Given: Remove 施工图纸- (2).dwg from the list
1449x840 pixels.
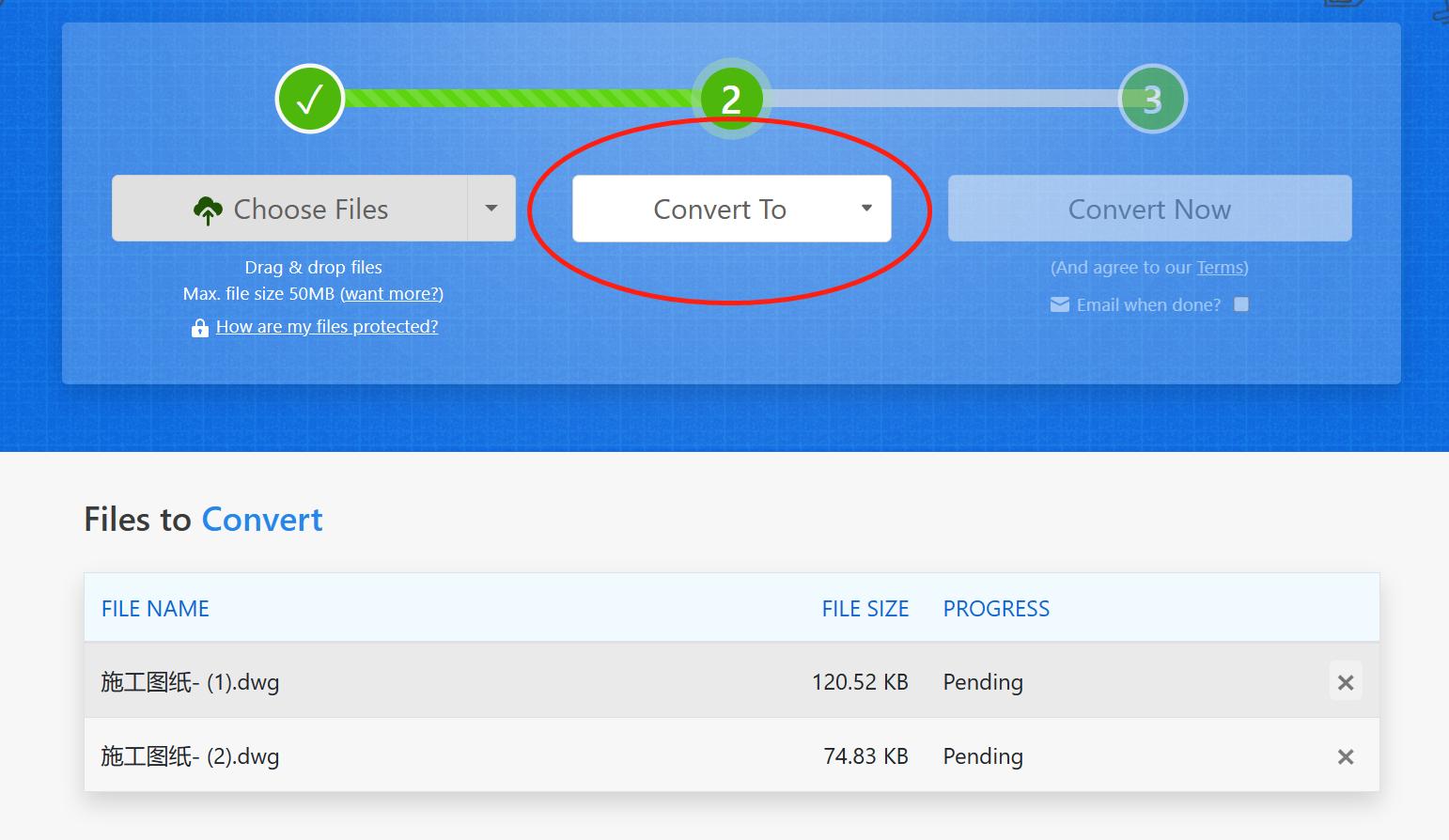Looking at the screenshot, I should [1346, 756].
